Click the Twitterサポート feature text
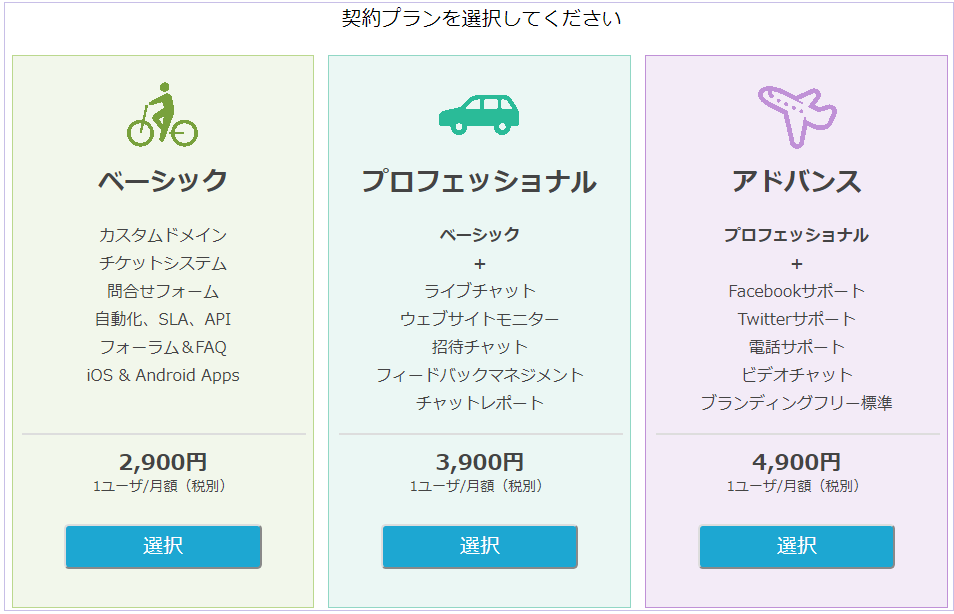The width and height of the screenshot is (954, 614). click(x=797, y=319)
